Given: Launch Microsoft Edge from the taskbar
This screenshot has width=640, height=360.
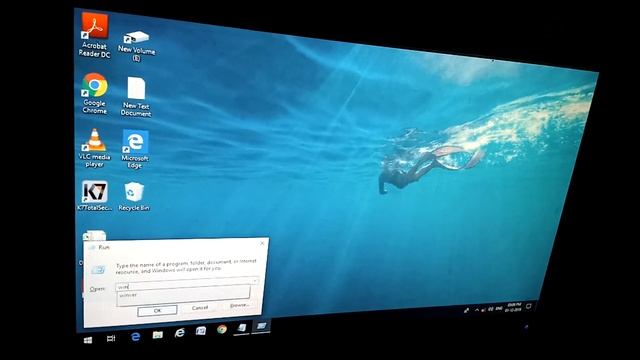Looking at the screenshot, I should [x=136, y=337].
